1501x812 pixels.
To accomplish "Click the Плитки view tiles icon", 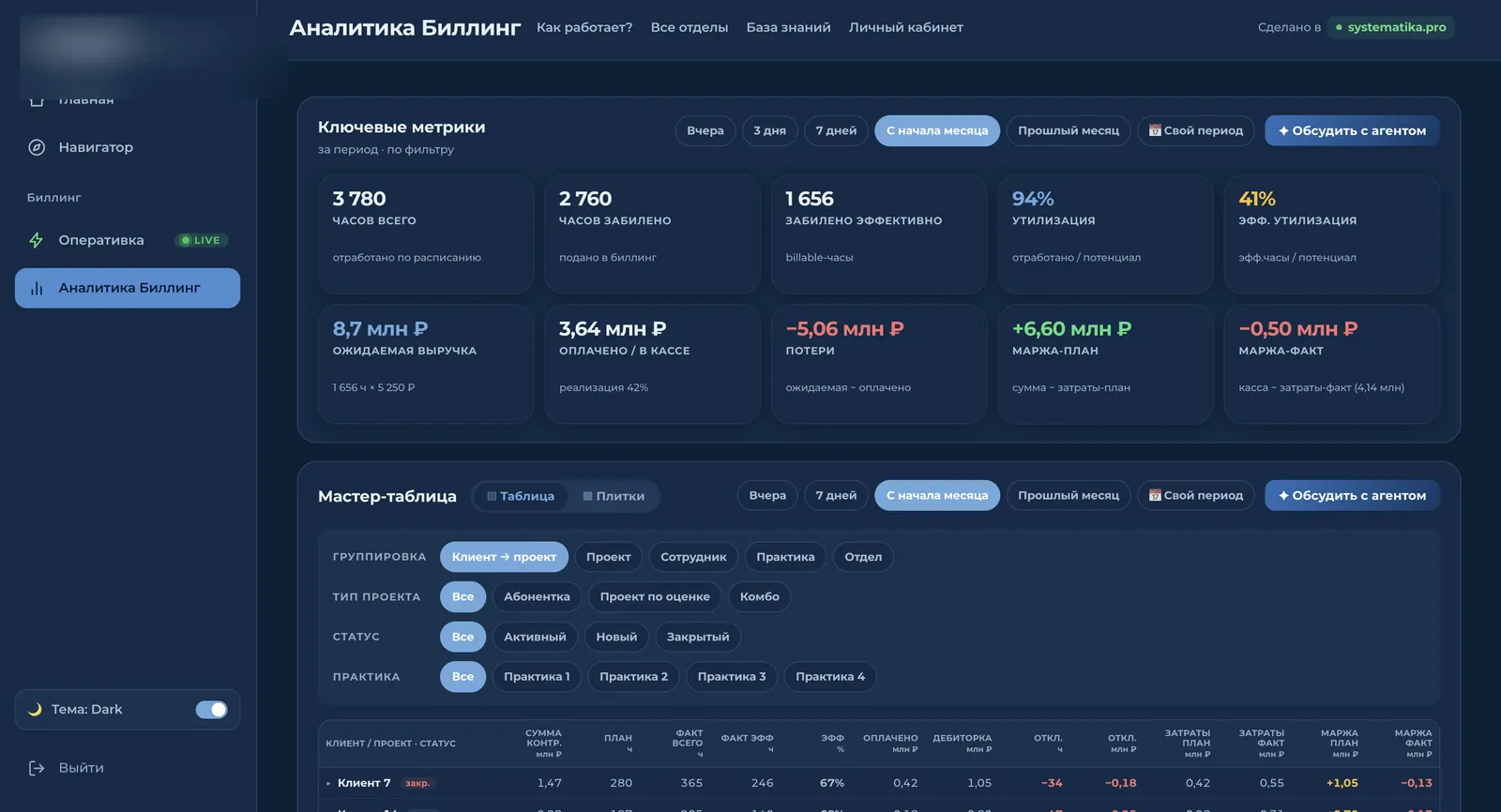I will click(587, 496).
